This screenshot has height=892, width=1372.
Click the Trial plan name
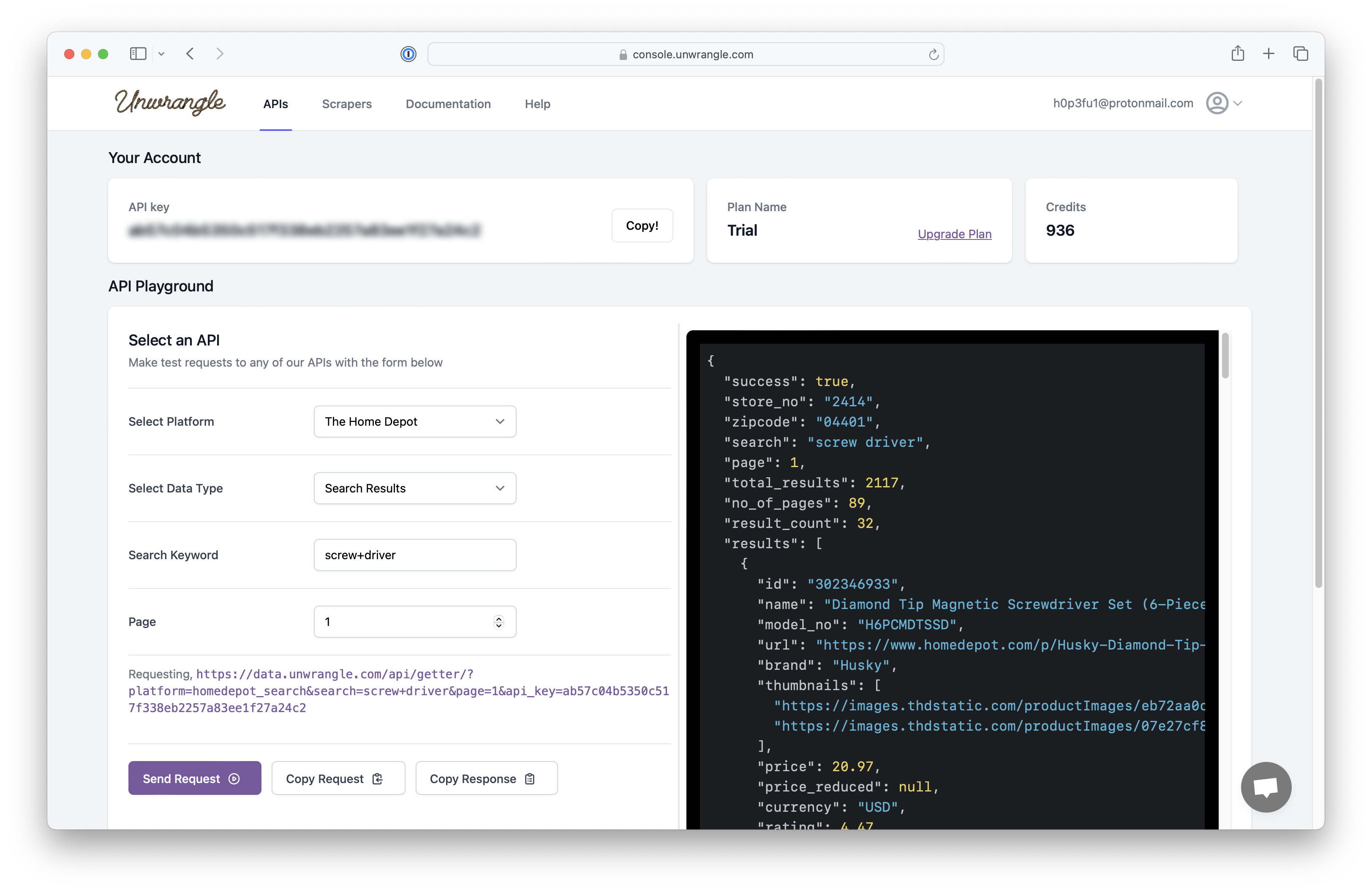point(742,231)
